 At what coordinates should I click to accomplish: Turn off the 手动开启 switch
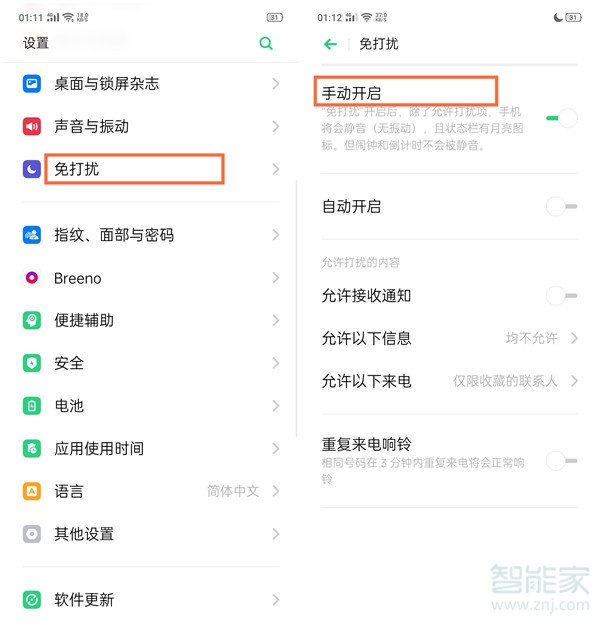pos(562,118)
